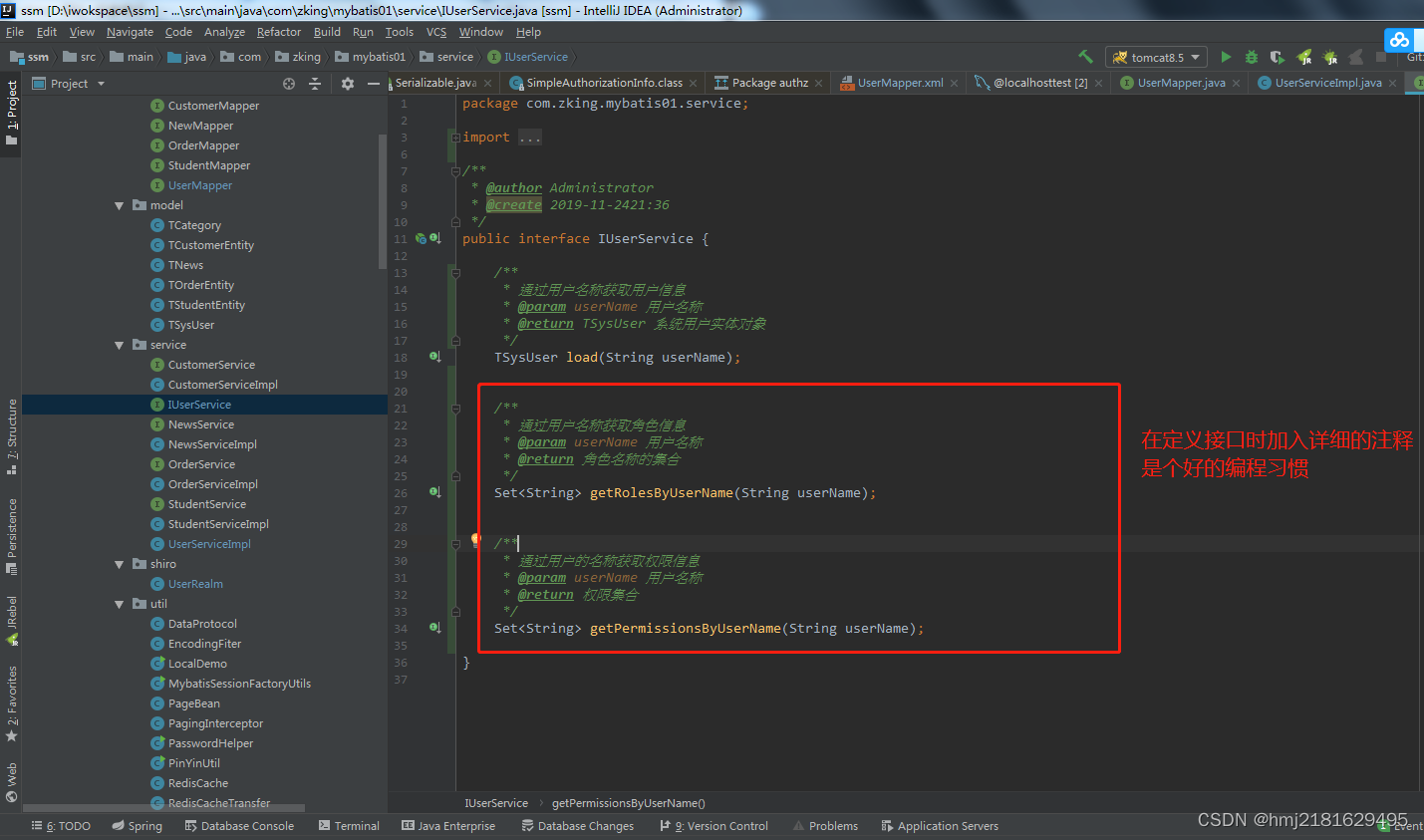Click the Build Project hammer icon
This screenshot has width=1424, height=840.
point(1085,57)
